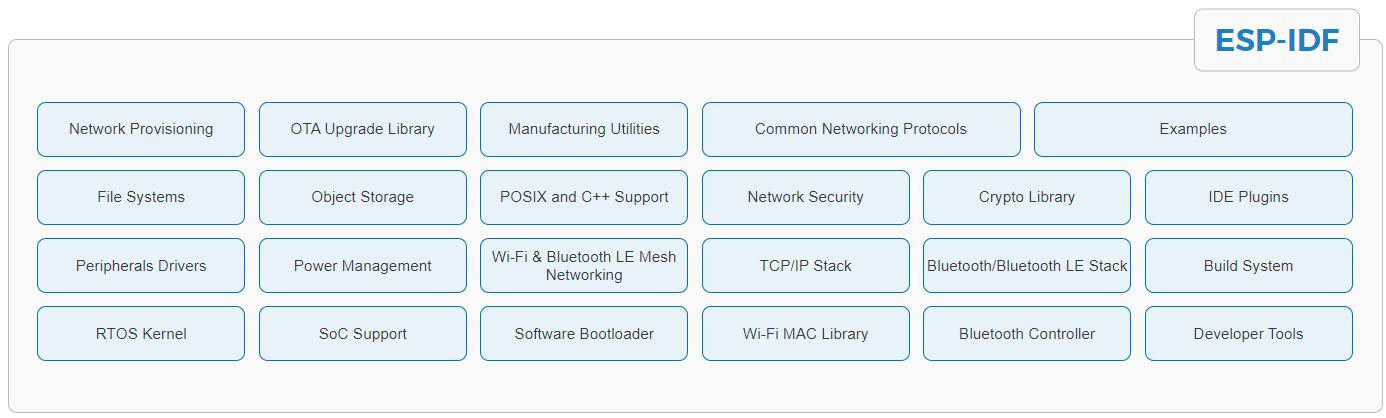This screenshot has width=1386, height=418.
Task: Open the Wi-Fi MAC Library box
Action: [806, 334]
